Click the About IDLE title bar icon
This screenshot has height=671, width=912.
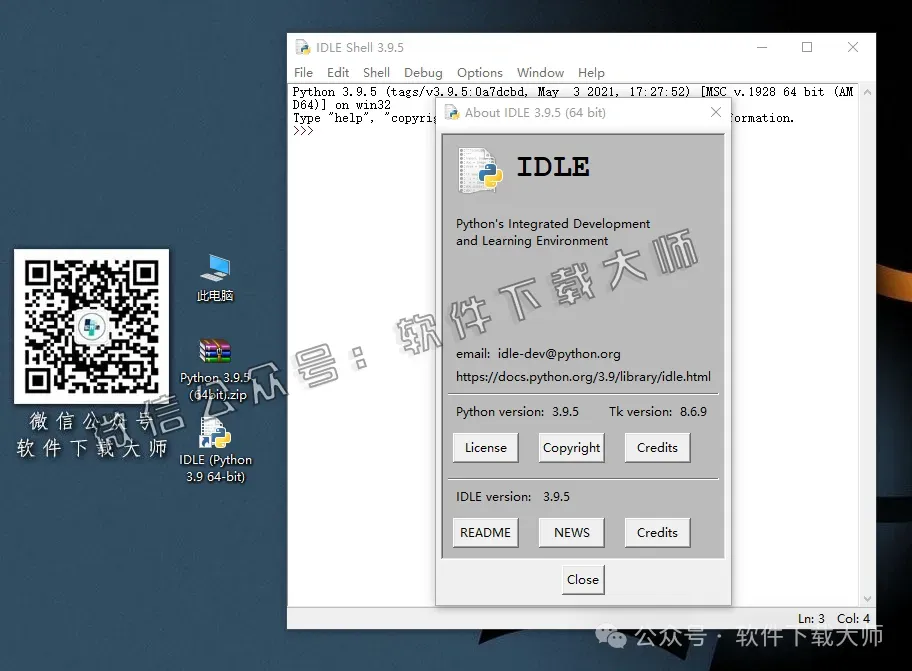coord(453,112)
